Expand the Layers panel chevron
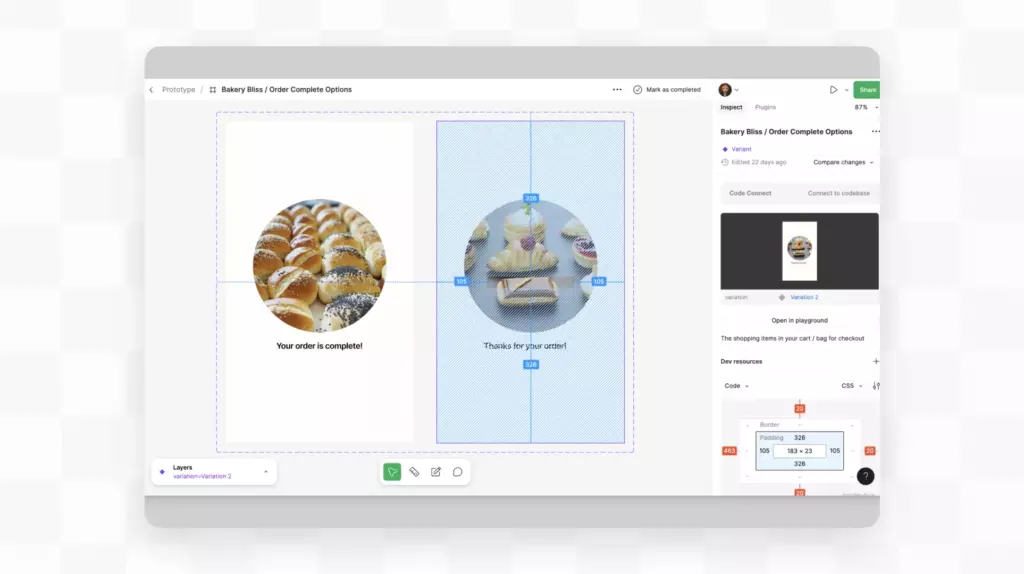 coord(266,471)
